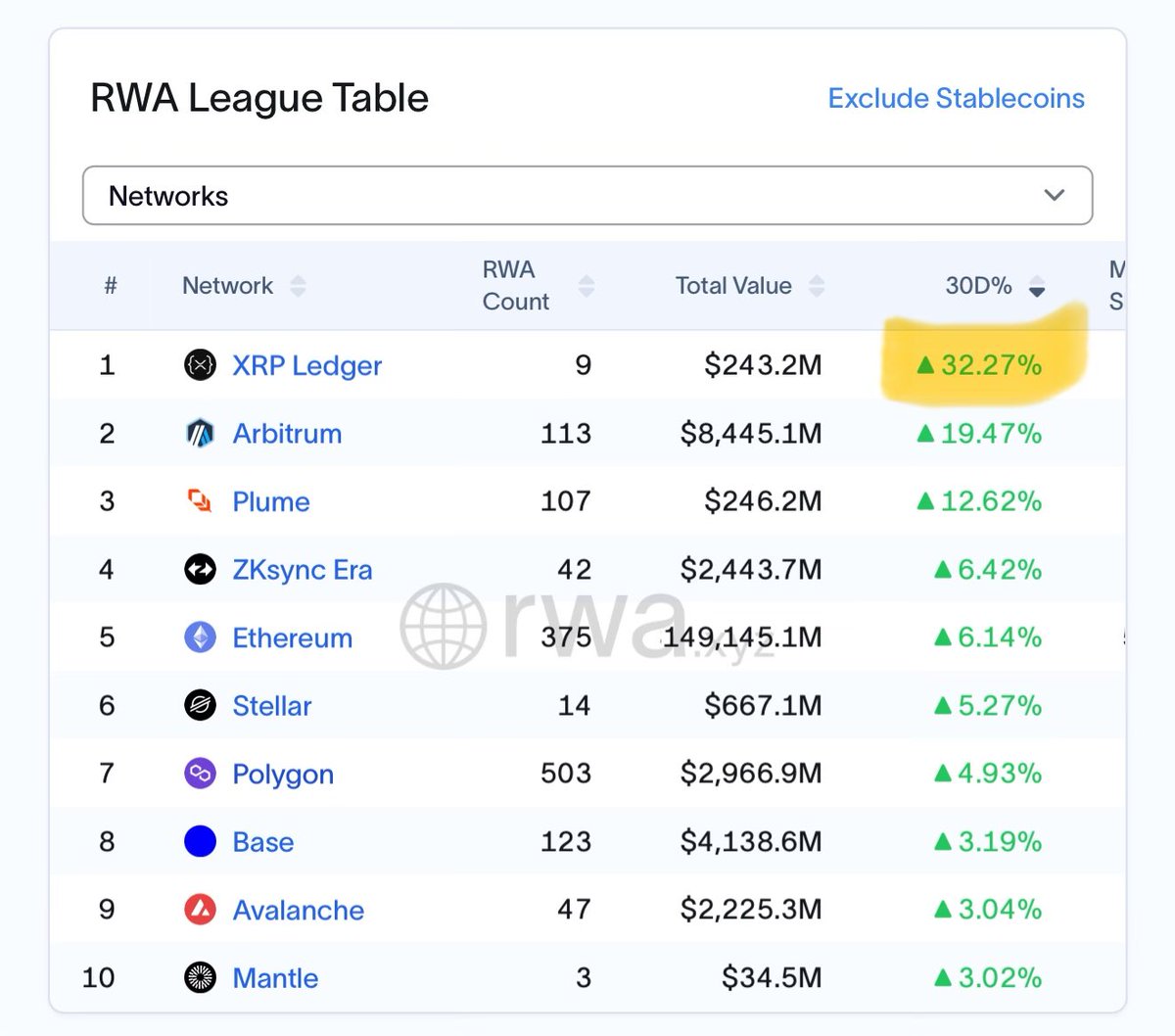1175x1036 pixels.
Task: Click the Arbitrum network logo icon
Action: click(200, 433)
